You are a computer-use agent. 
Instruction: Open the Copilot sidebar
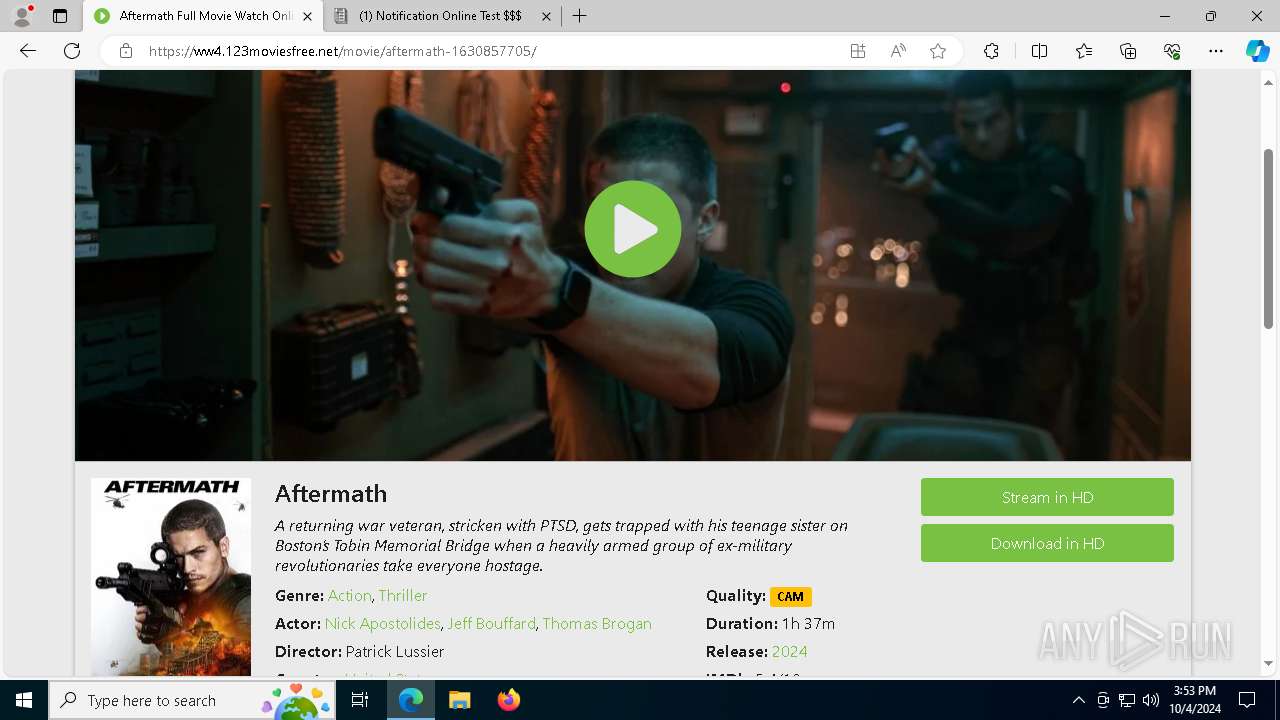click(x=1257, y=51)
